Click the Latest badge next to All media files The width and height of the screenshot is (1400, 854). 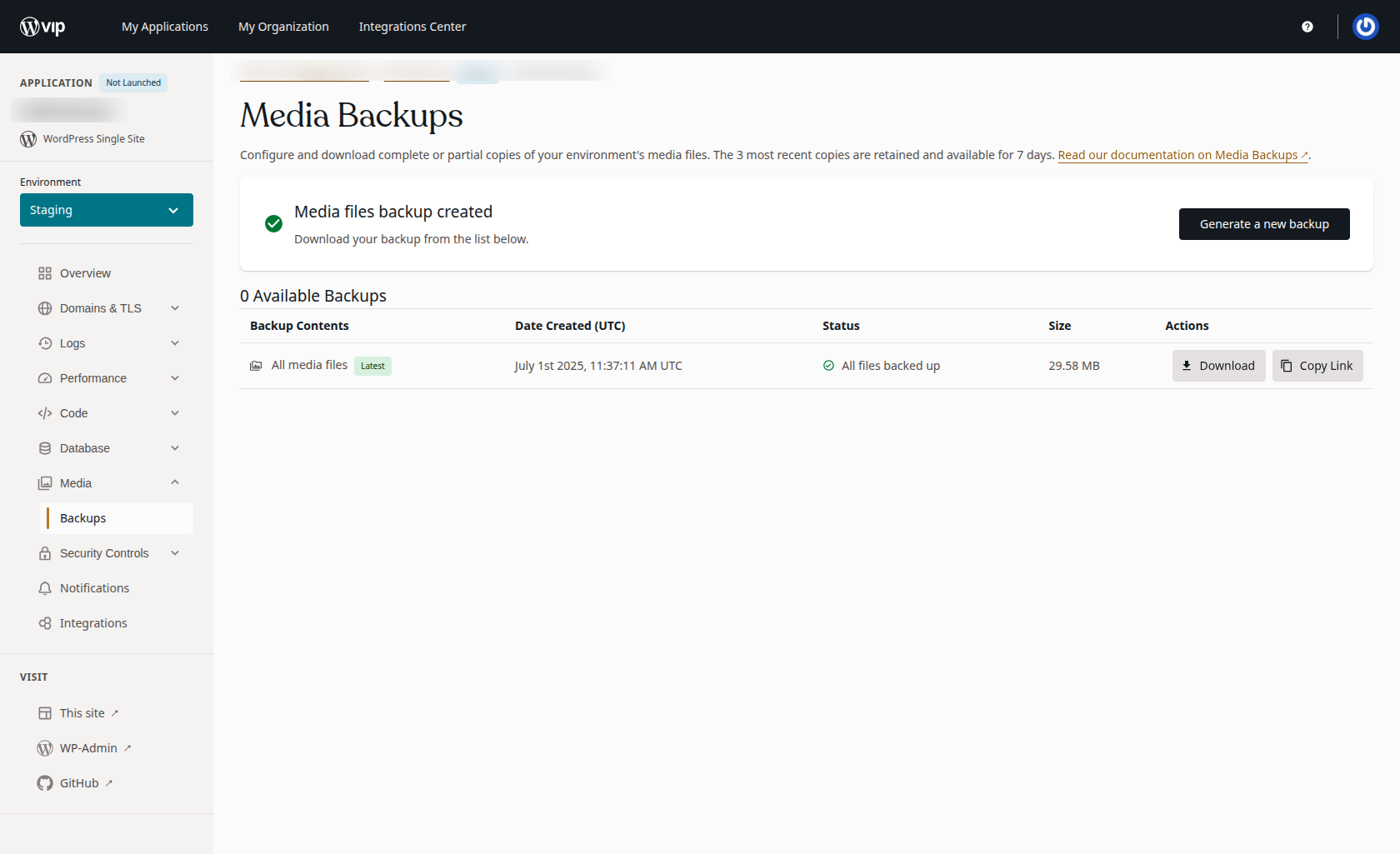click(x=372, y=366)
